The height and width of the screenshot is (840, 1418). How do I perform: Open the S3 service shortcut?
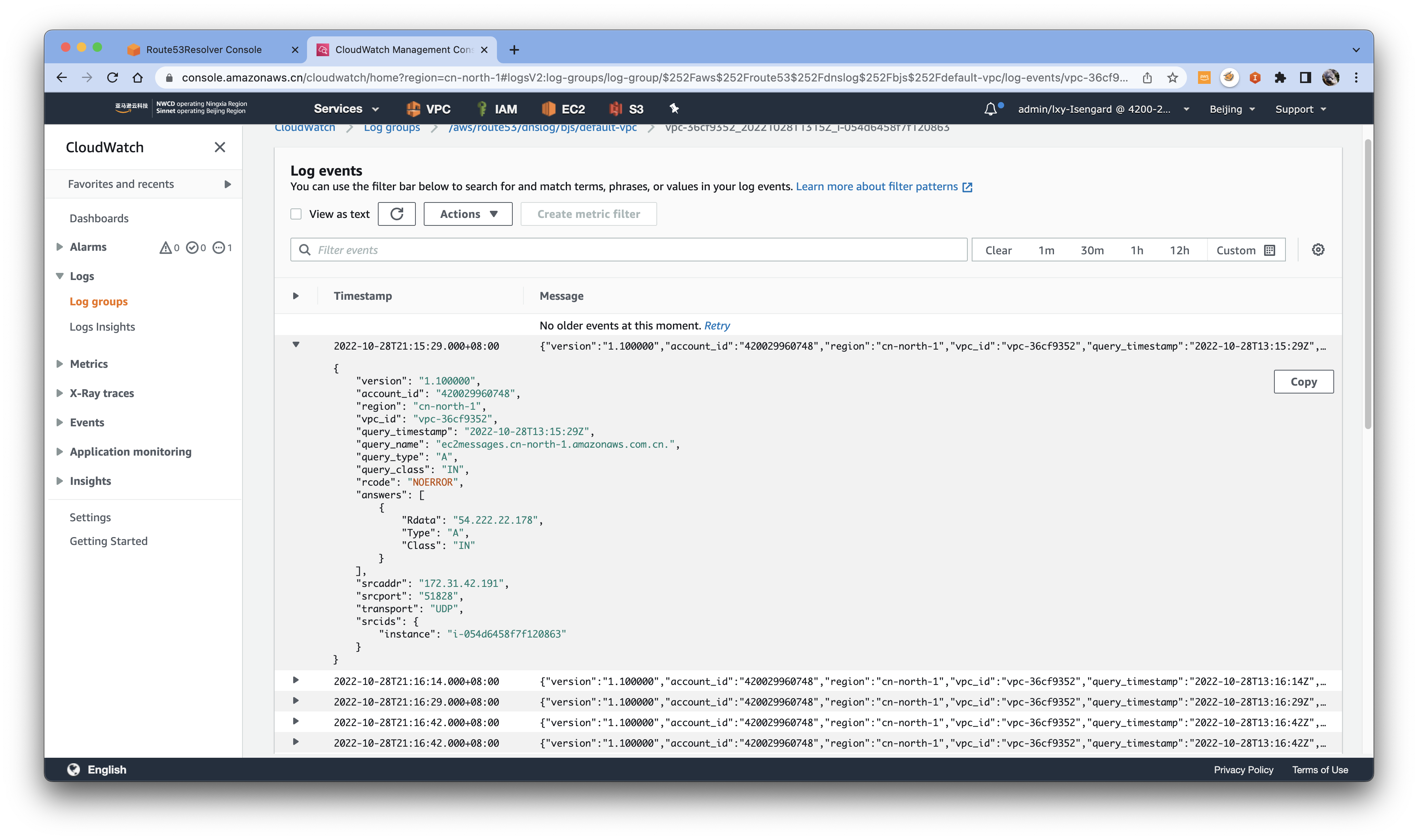pos(626,109)
